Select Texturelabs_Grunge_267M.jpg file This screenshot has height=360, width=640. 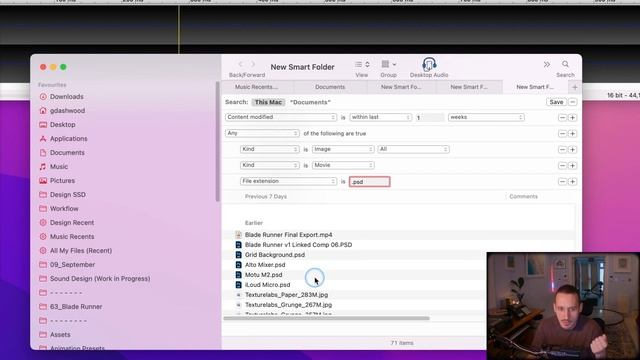pyautogui.click(x=288, y=305)
